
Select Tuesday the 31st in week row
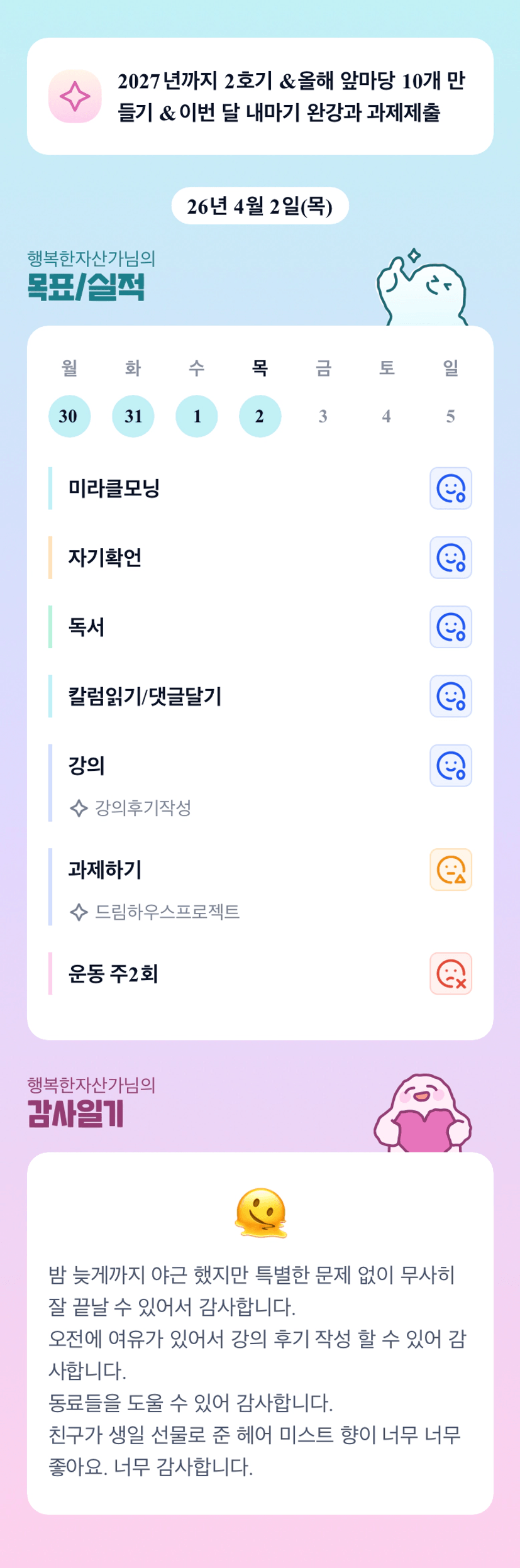click(x=133, y=416)
